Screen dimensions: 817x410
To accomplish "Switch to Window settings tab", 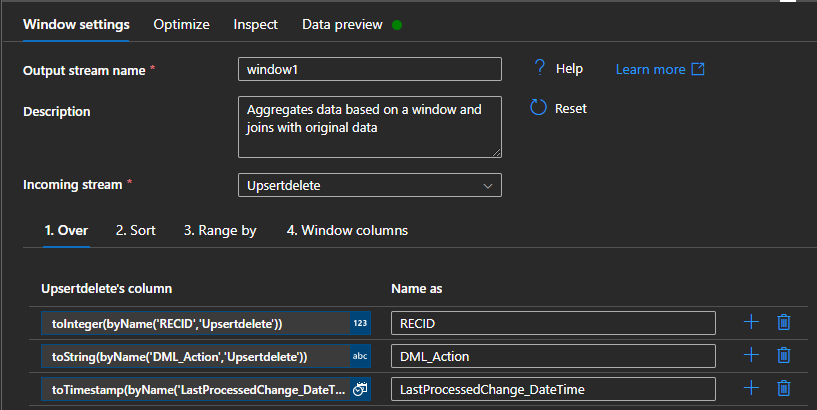I will pos(76,24).
